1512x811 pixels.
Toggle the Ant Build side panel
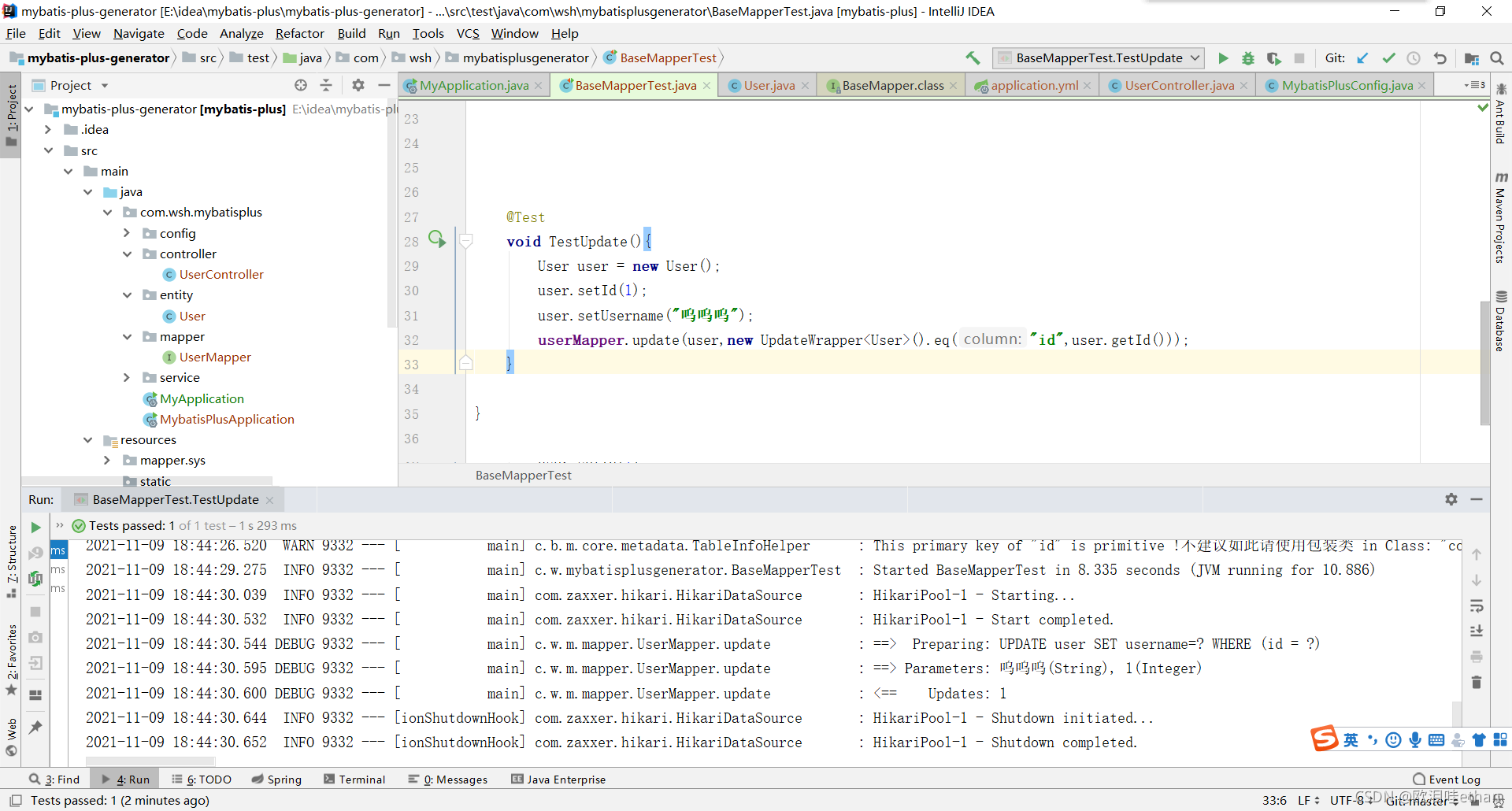pyautogui.click(x=1500, y=113)
